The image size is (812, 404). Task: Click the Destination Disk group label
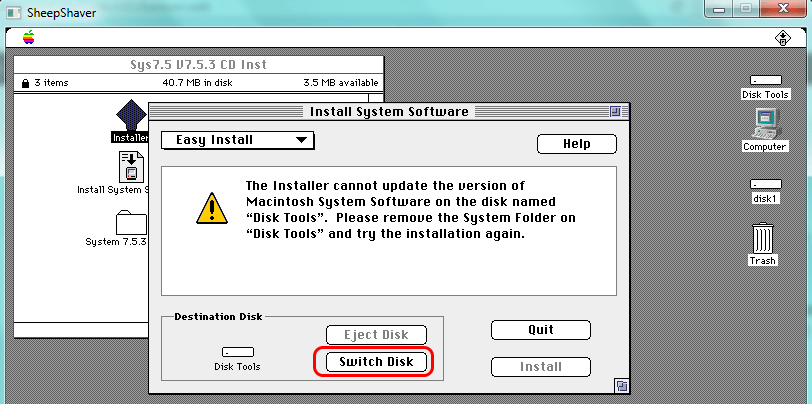pos(219,316)
